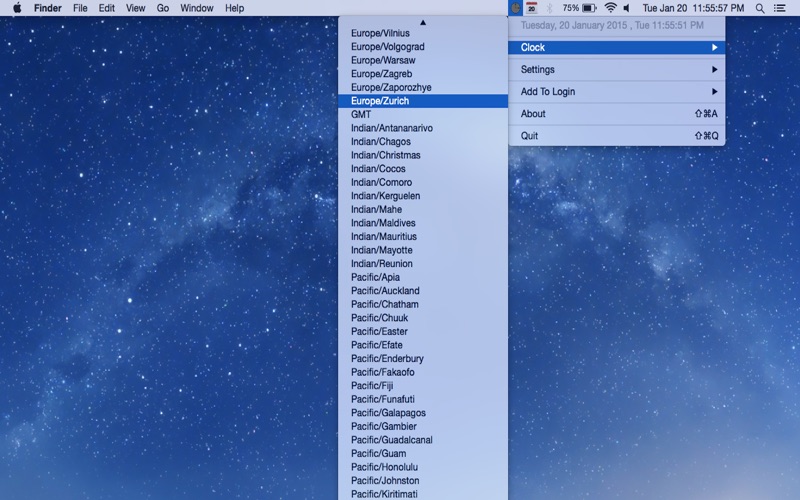Image resolution: width=800 pixels, height=500 pixels.
Task: Select GMT timezone
Action: [423, 115]
